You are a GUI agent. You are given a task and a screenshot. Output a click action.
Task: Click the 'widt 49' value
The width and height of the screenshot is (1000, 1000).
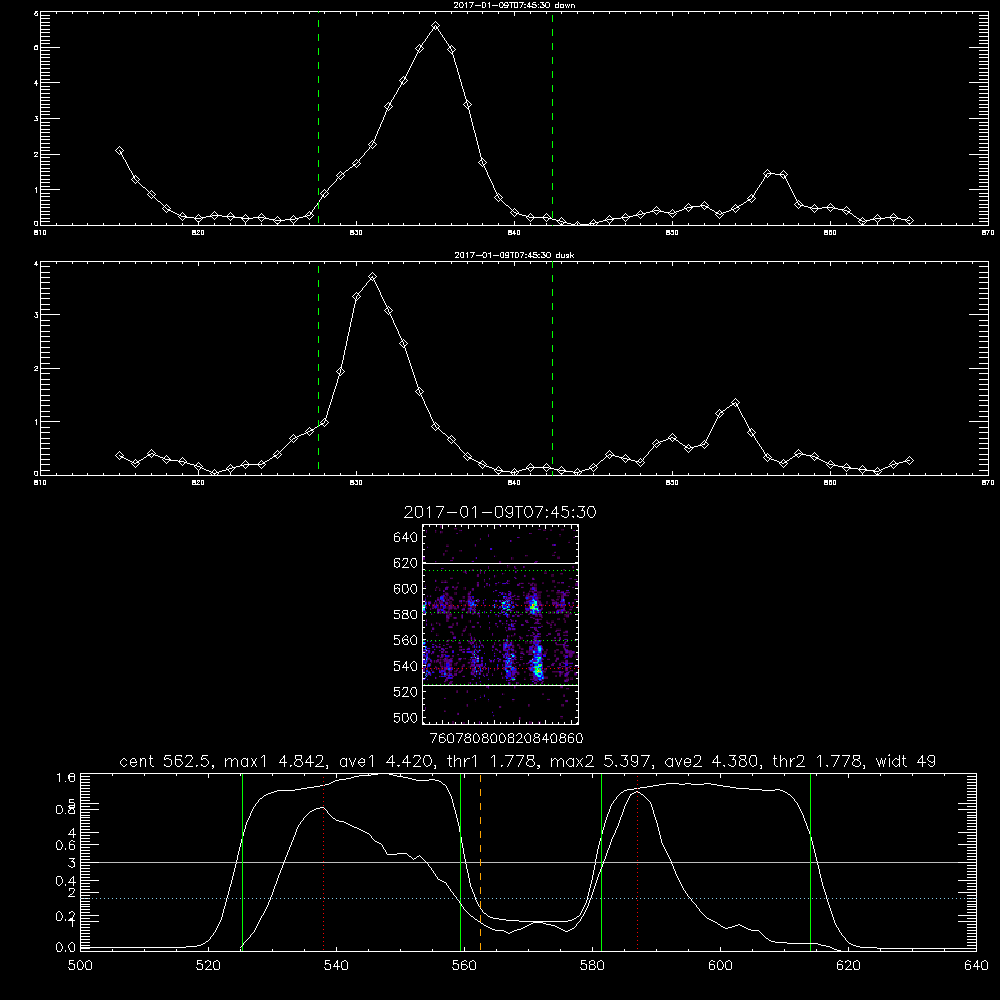tap(906, 761)
